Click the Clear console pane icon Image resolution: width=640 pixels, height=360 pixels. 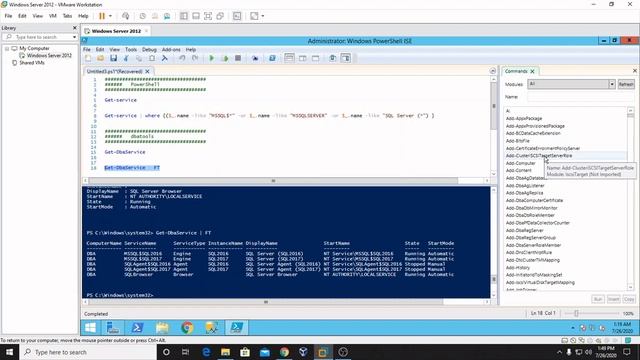pyautogui.click(x=164, y=58)
